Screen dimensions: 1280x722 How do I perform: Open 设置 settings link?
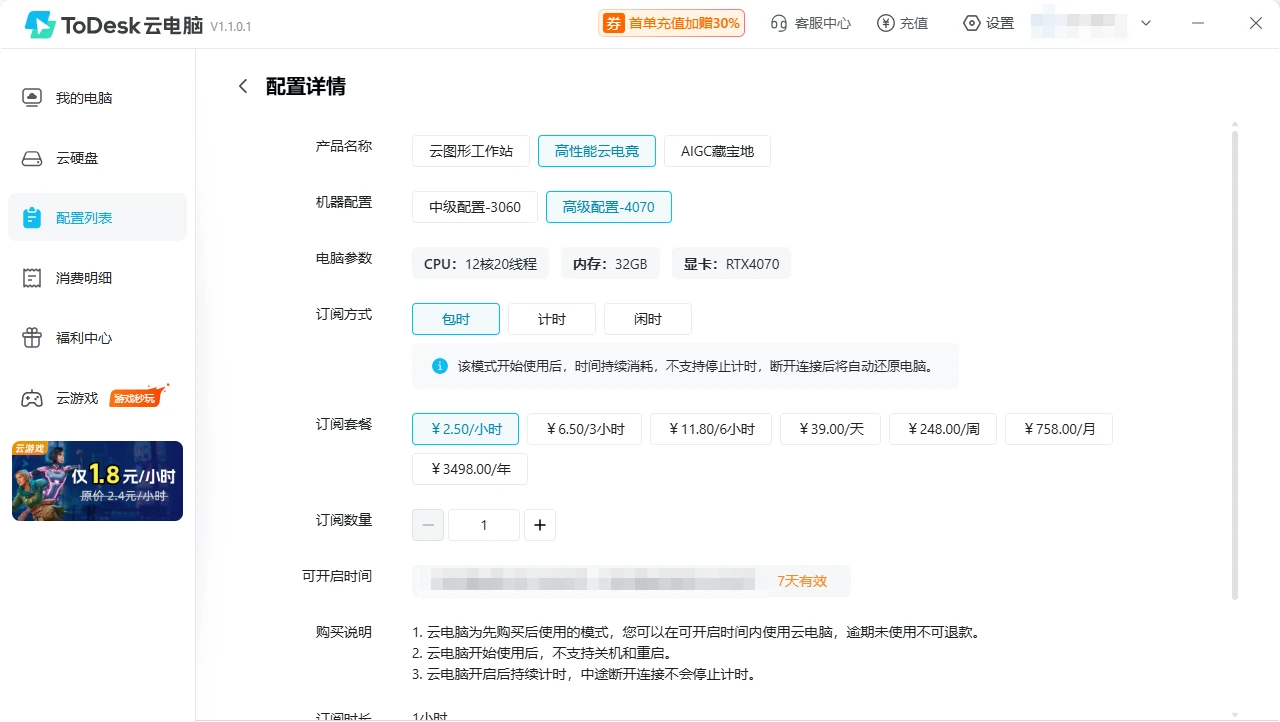point(988,23)
